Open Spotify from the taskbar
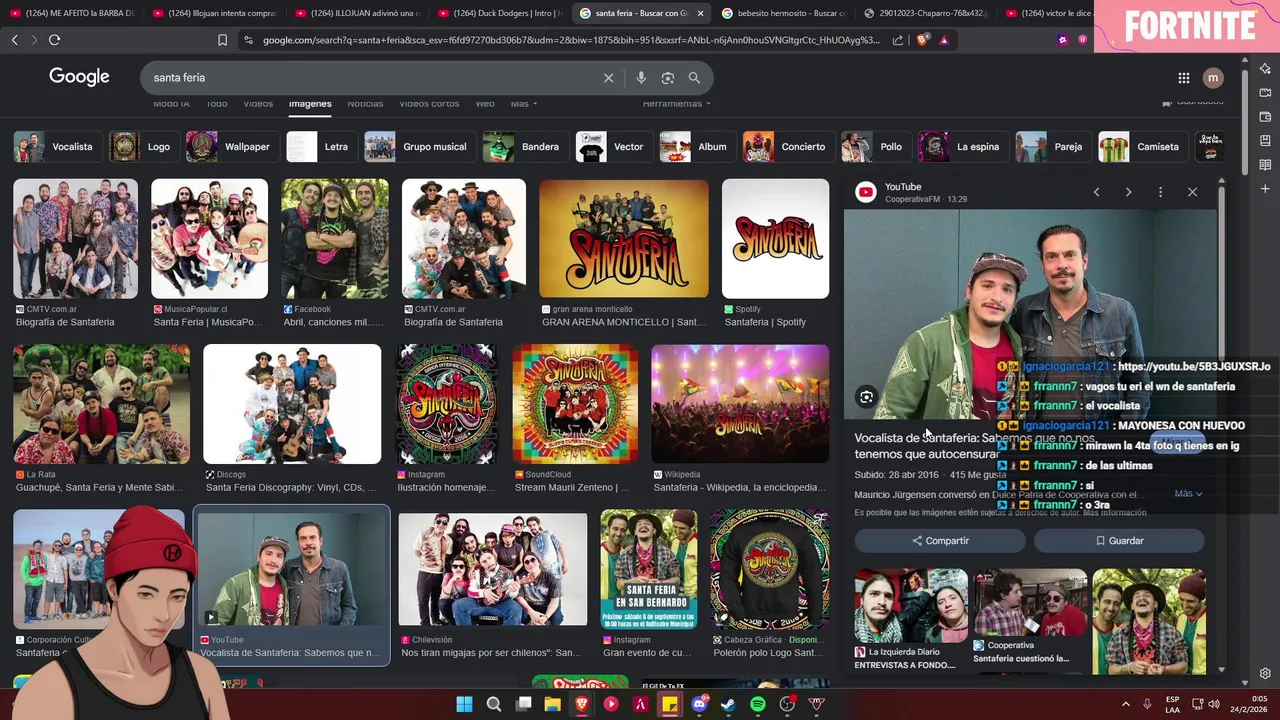Screen dimensions: 1280x720 [x=758, y=705]
